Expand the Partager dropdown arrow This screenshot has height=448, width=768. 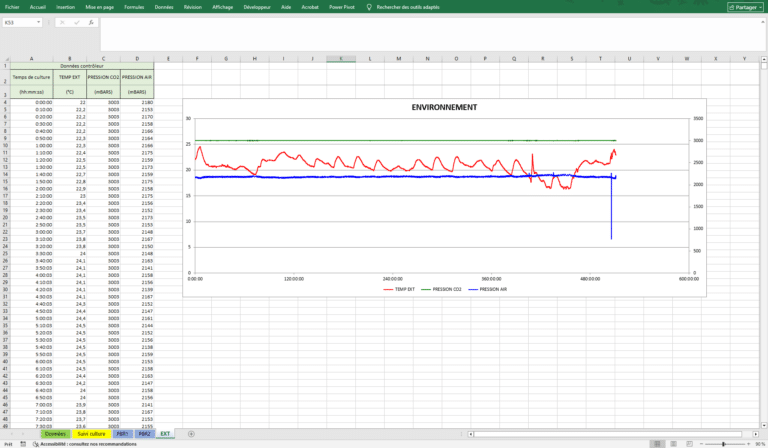pos(758,6)
